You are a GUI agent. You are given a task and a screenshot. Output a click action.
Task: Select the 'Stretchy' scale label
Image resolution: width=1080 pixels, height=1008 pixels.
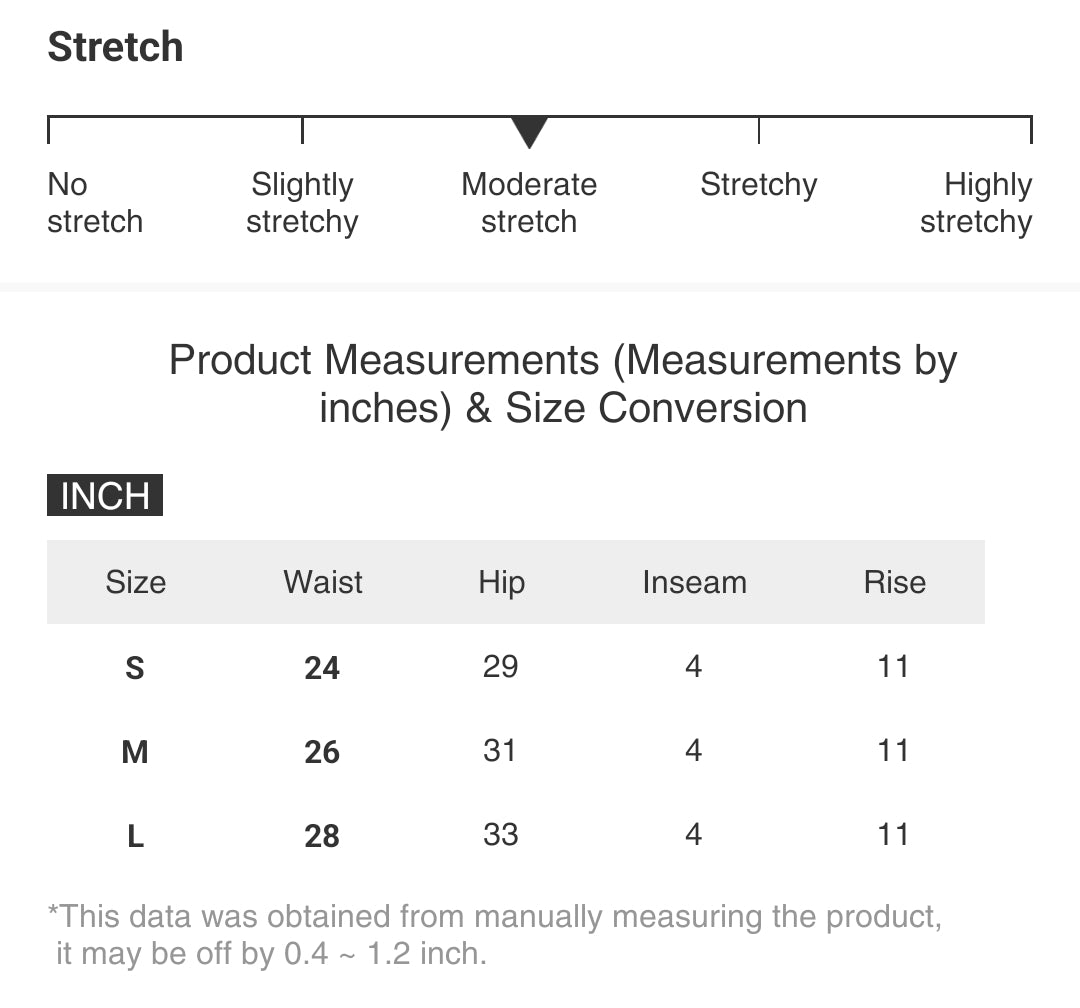pos(758,185)
